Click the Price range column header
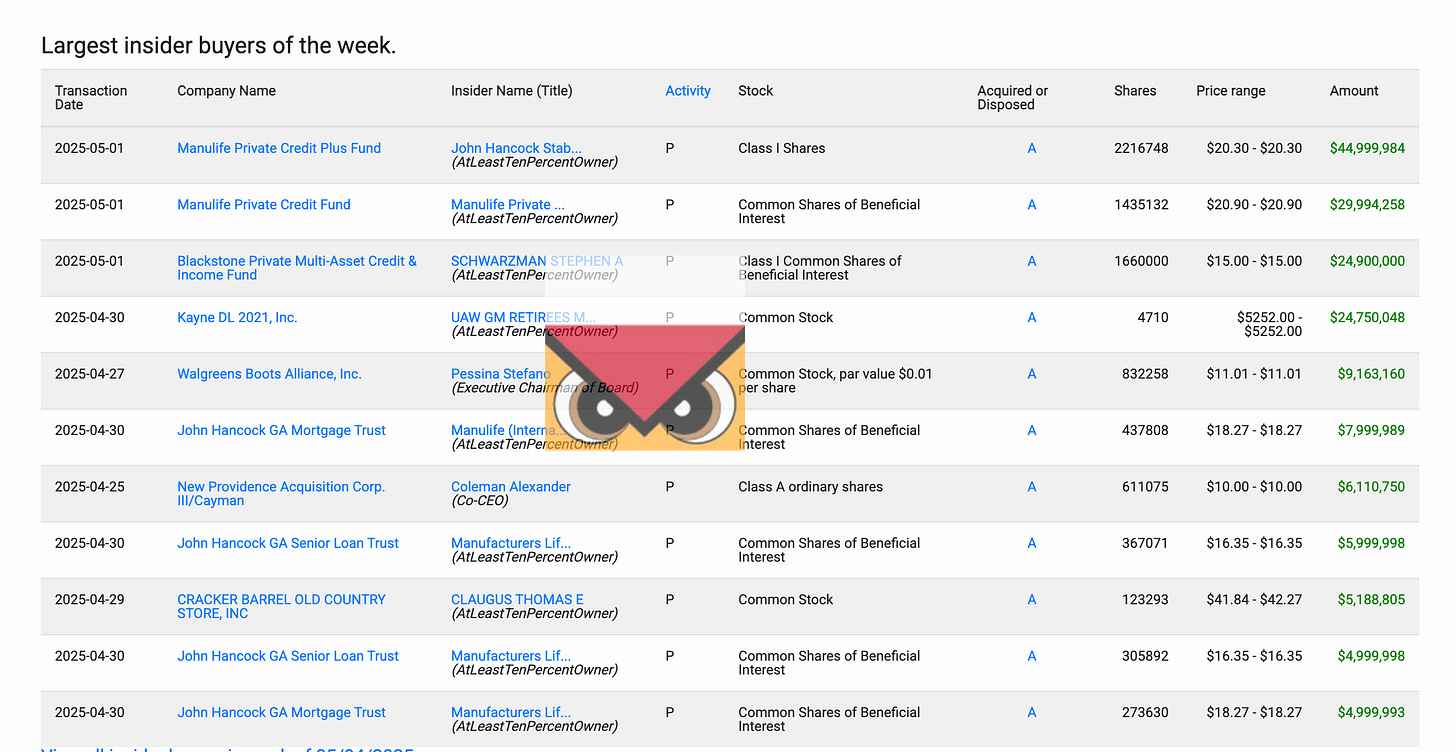 pyautogui.click(x=1231, y=91)
